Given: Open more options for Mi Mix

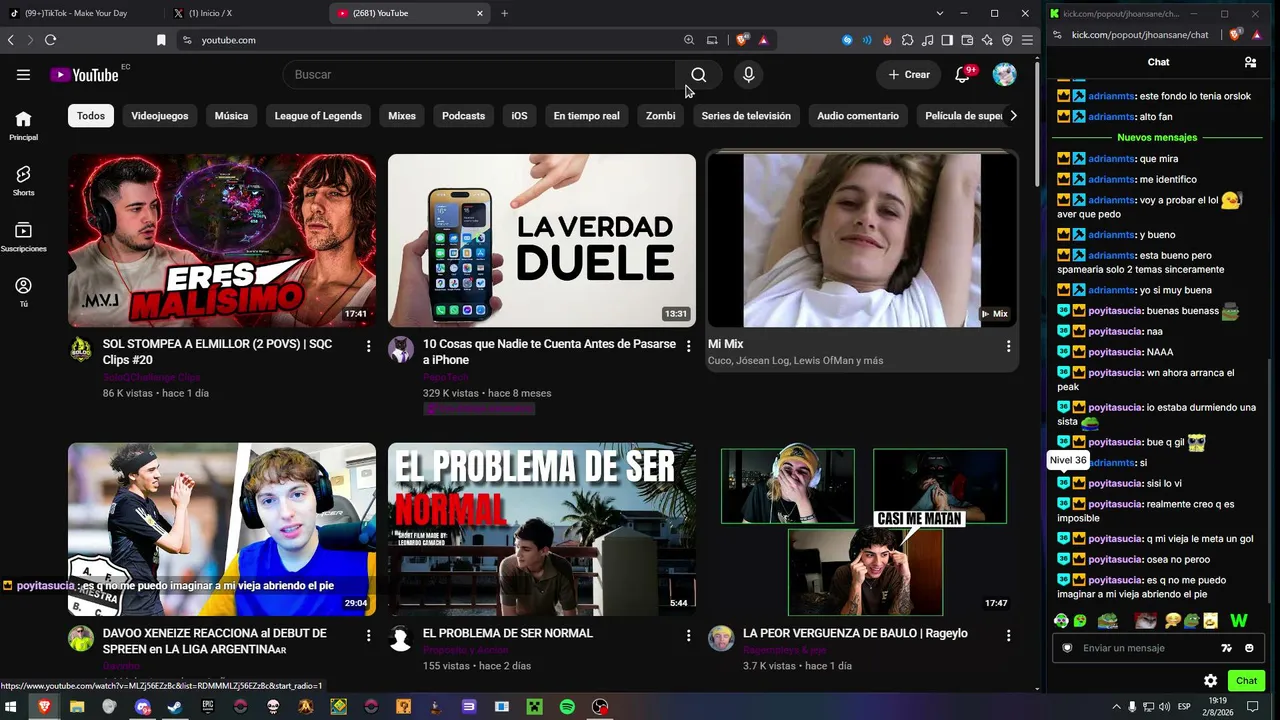Looking at the screenshot, I should (1008, 346).
